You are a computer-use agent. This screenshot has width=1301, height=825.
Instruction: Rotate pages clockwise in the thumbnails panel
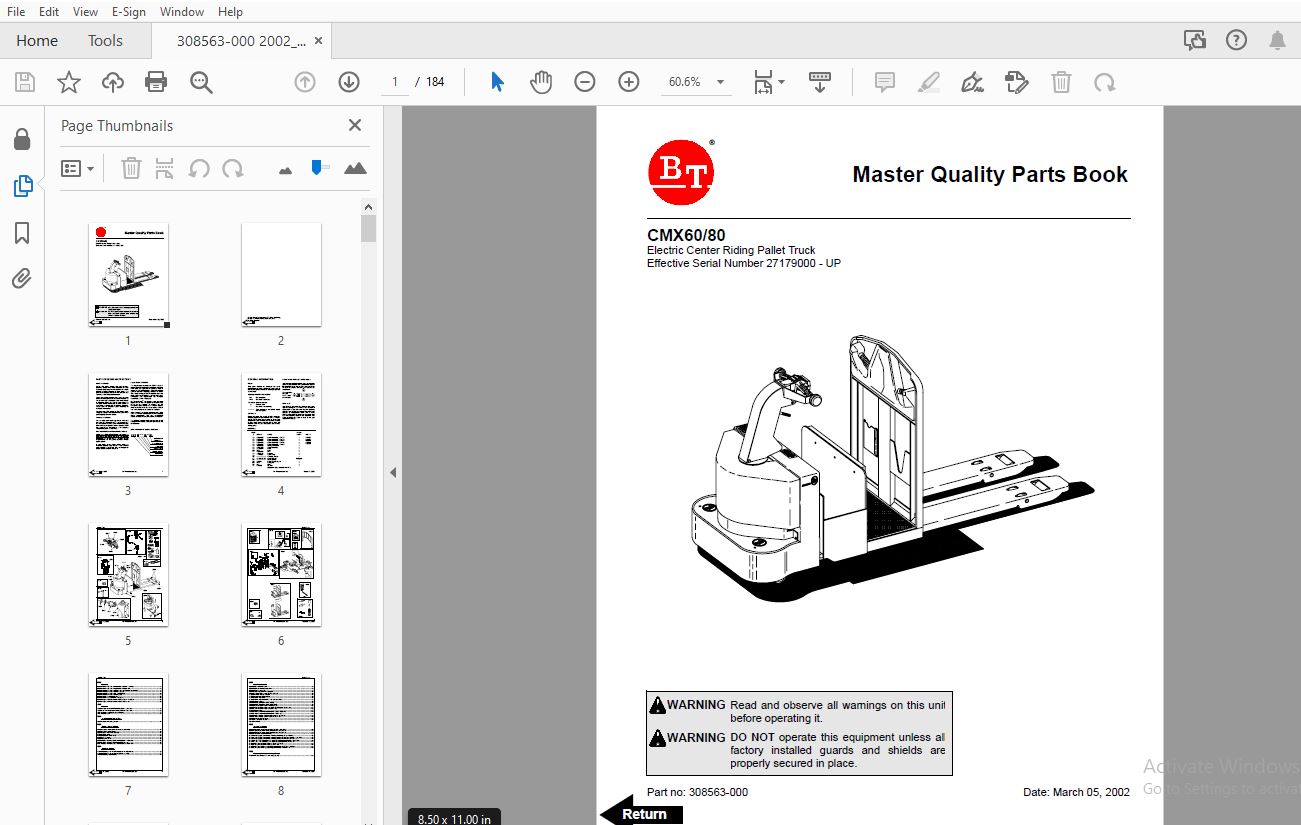click(x=233, y=168)
